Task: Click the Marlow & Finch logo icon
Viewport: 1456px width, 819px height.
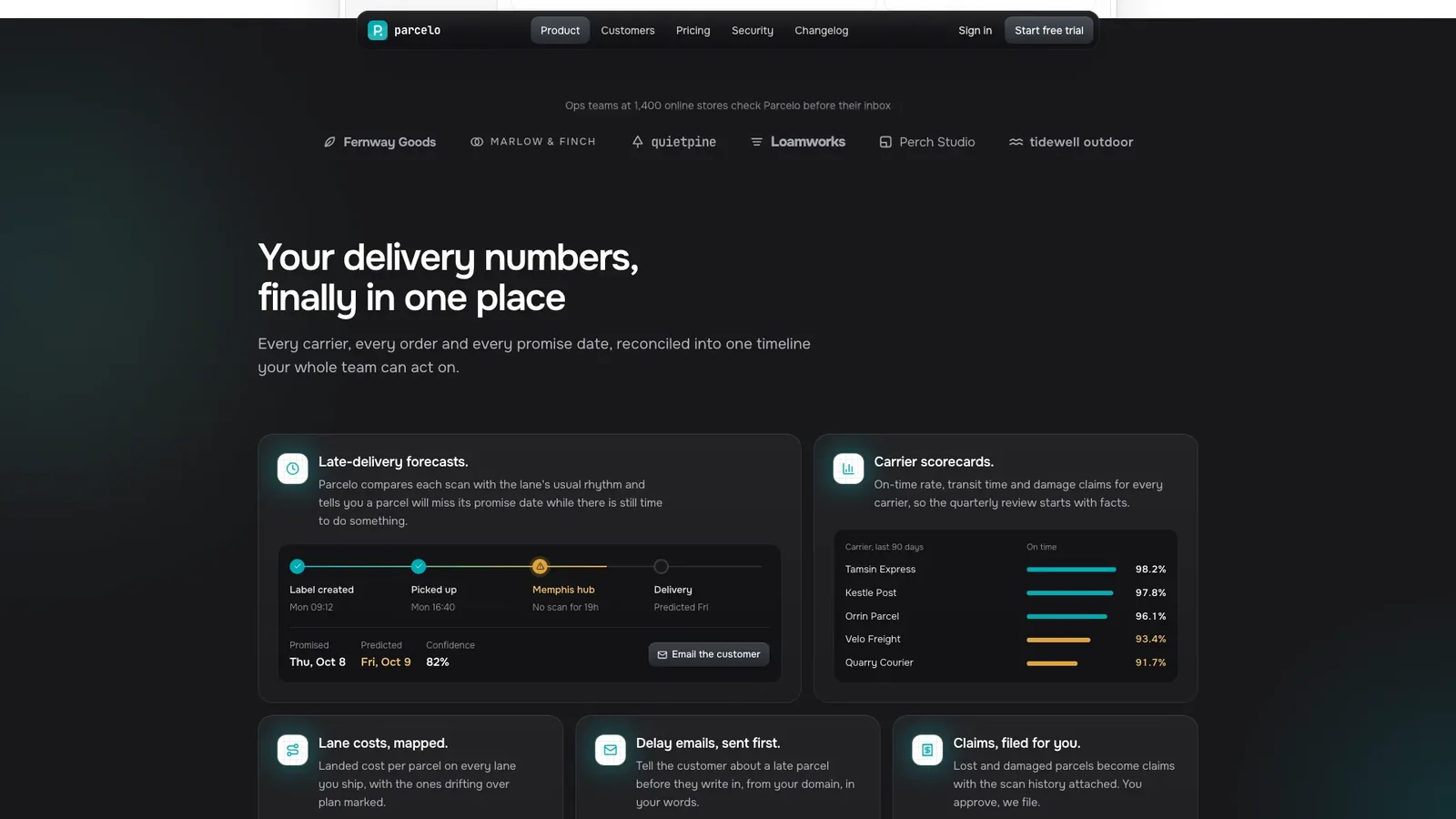Action: [477, 142]
